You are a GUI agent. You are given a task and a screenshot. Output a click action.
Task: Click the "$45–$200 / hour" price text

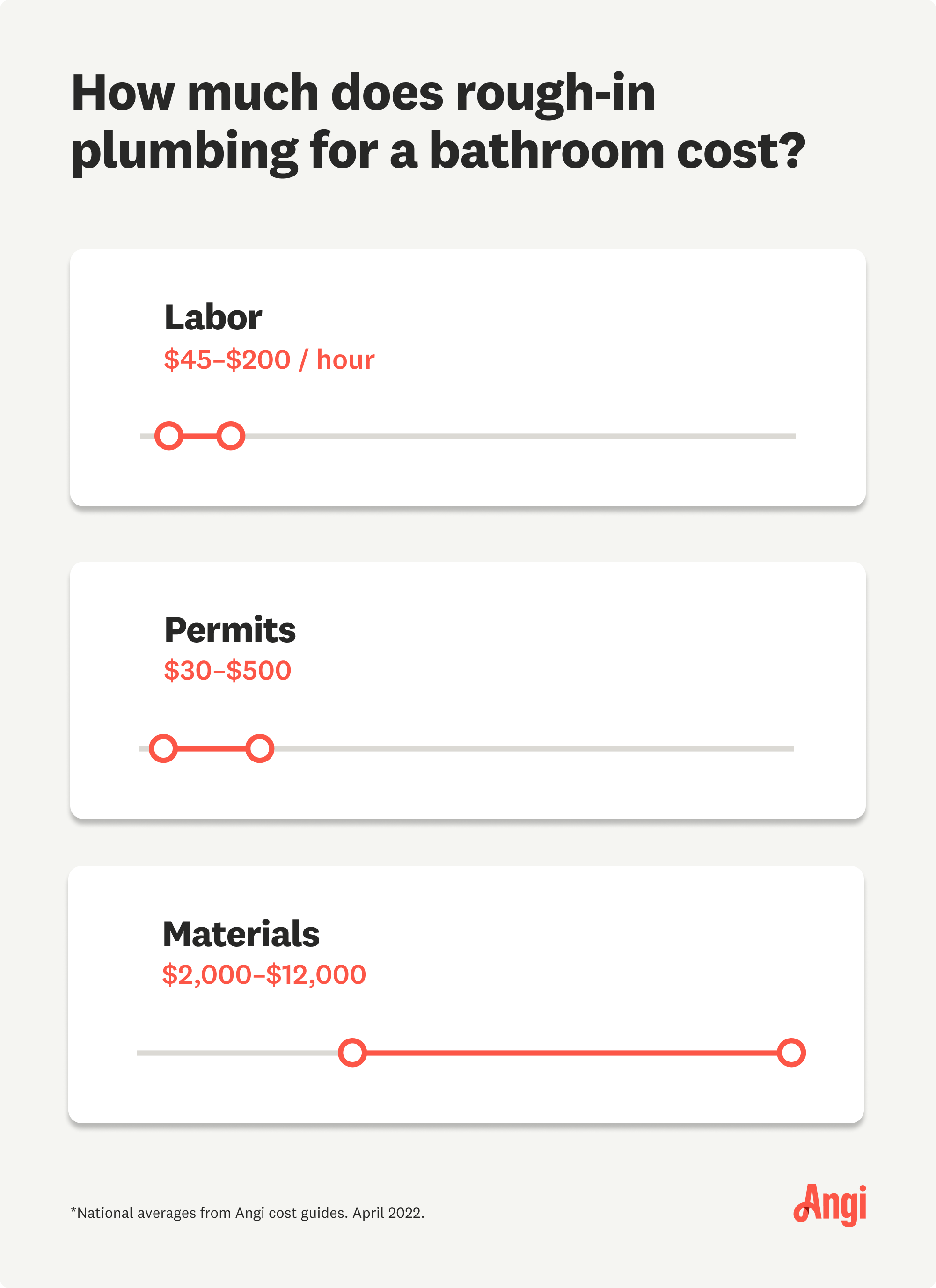click(269, 359)
